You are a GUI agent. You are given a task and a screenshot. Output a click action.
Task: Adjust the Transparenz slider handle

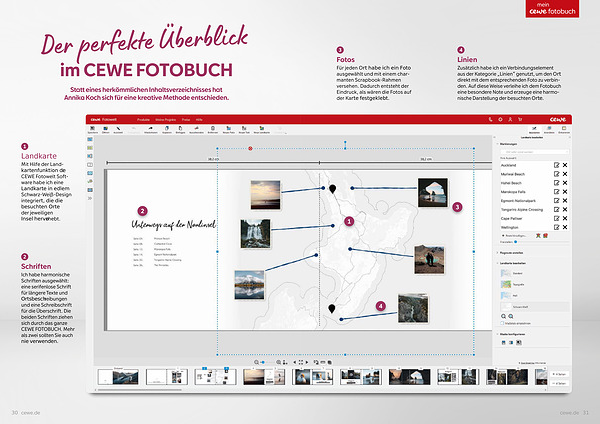(516, 242)
